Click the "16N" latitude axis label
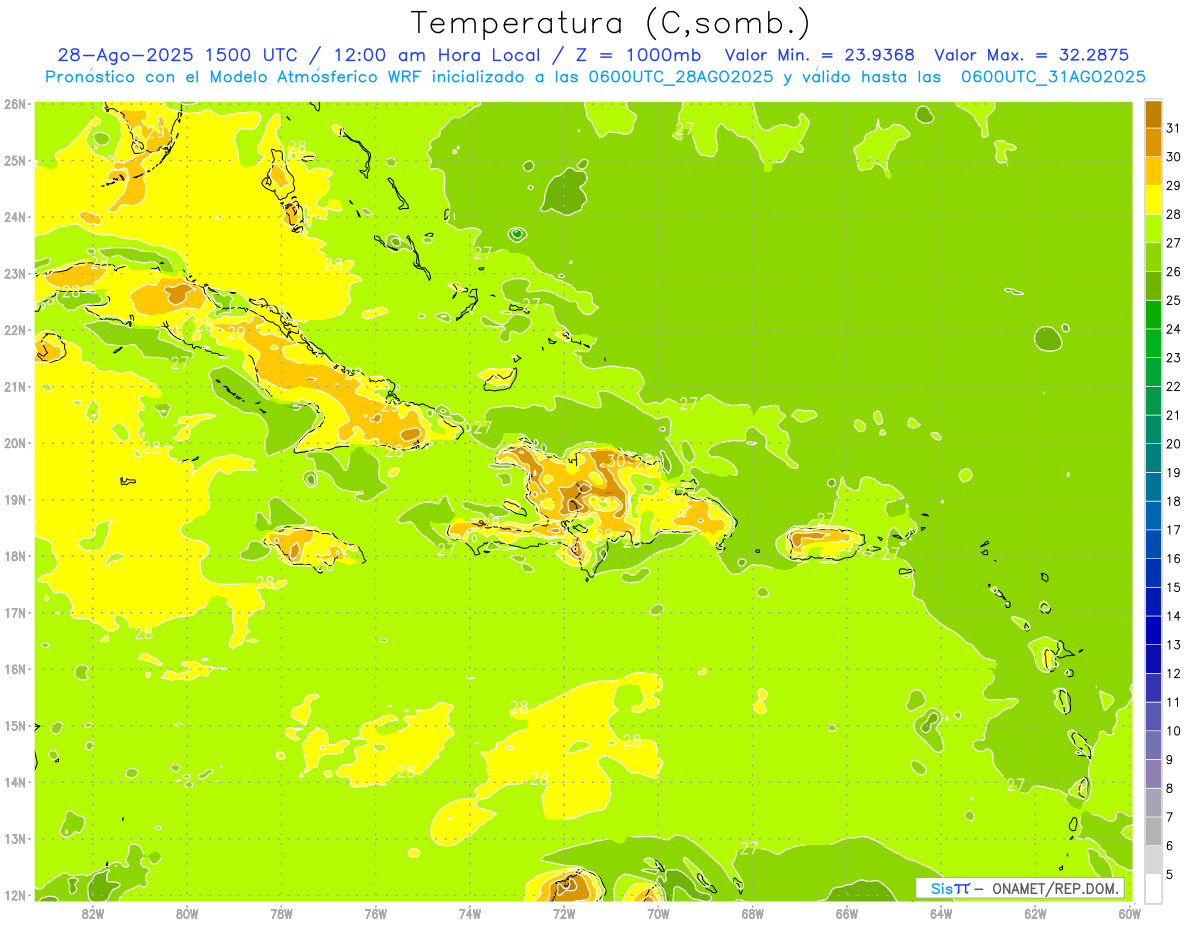The image size is (1200, 927). [15, 669]
